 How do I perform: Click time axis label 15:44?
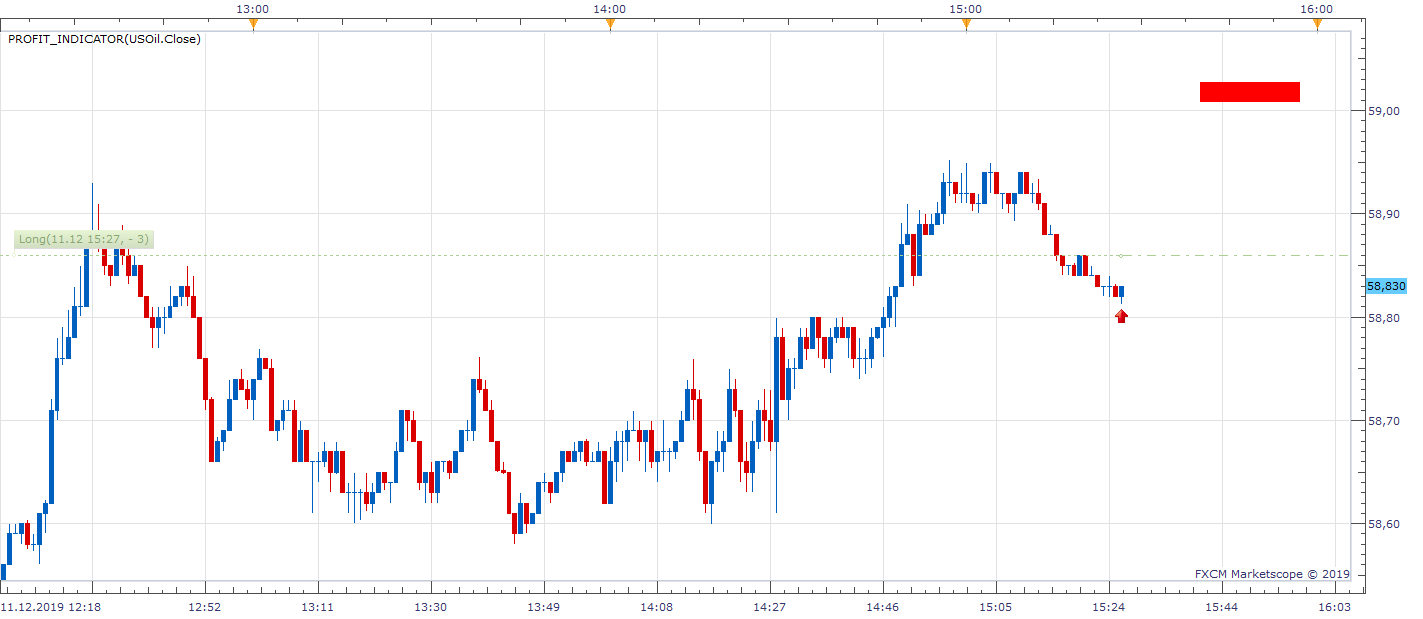[x=1221, y=607]
